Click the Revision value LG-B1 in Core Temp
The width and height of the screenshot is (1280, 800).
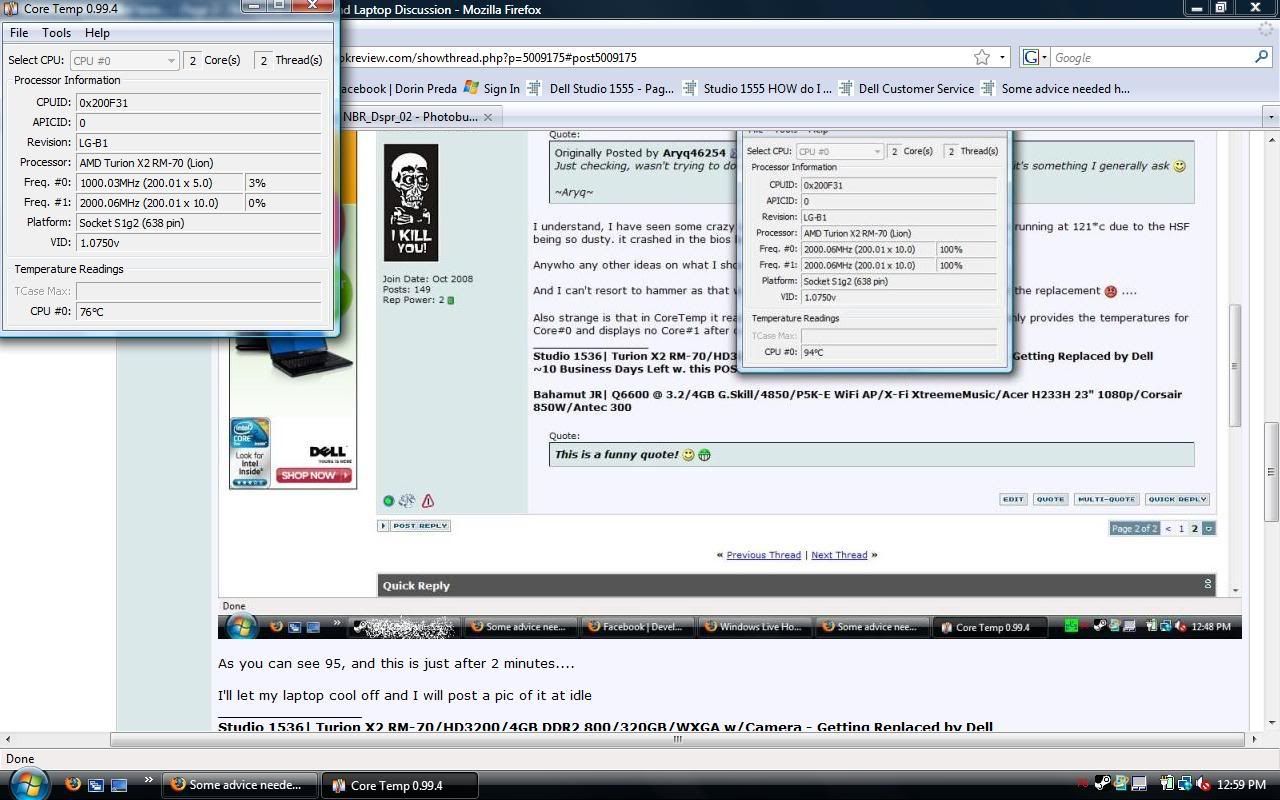tap(199, 143)
